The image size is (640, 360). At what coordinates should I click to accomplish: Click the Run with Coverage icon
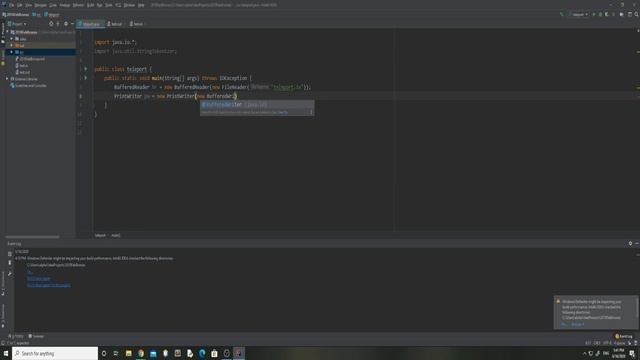[607, 15]
